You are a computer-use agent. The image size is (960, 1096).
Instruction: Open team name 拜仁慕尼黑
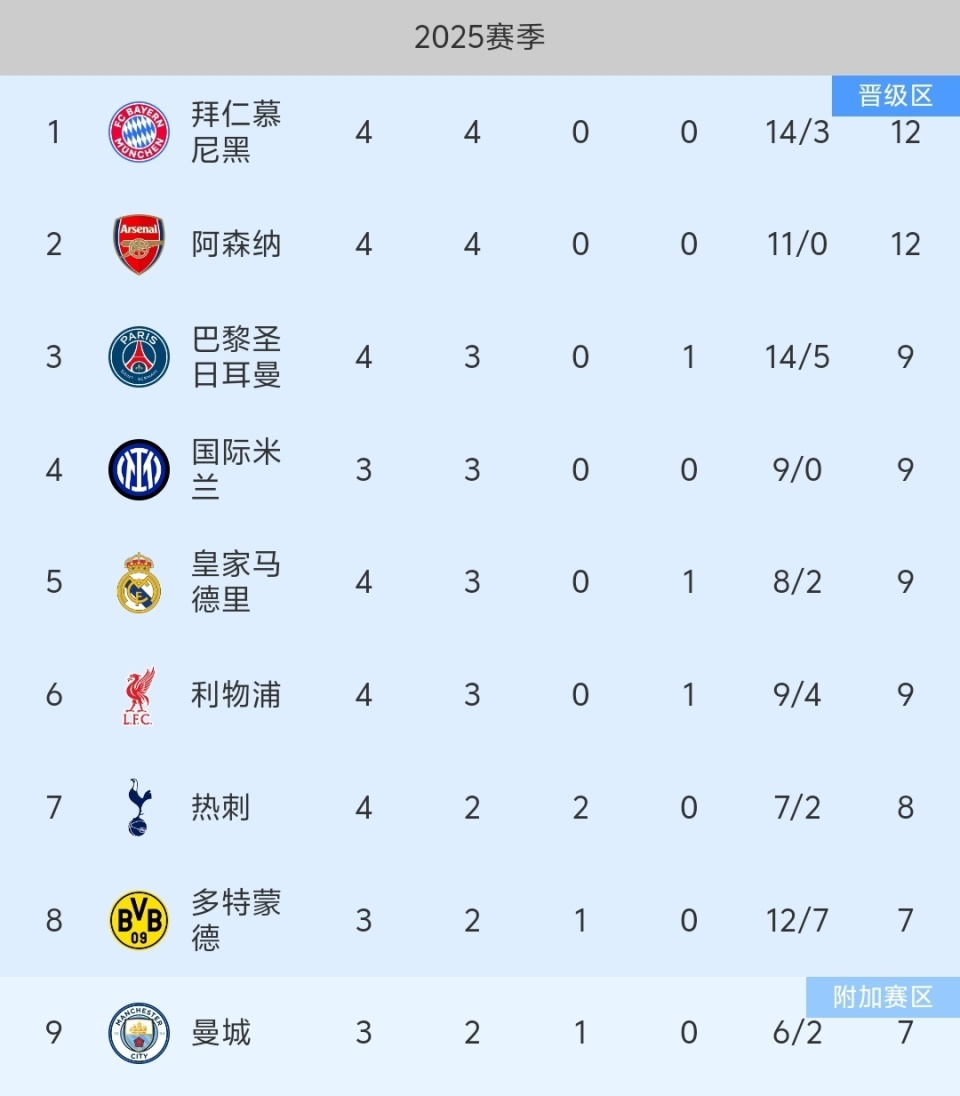(236, 132)
